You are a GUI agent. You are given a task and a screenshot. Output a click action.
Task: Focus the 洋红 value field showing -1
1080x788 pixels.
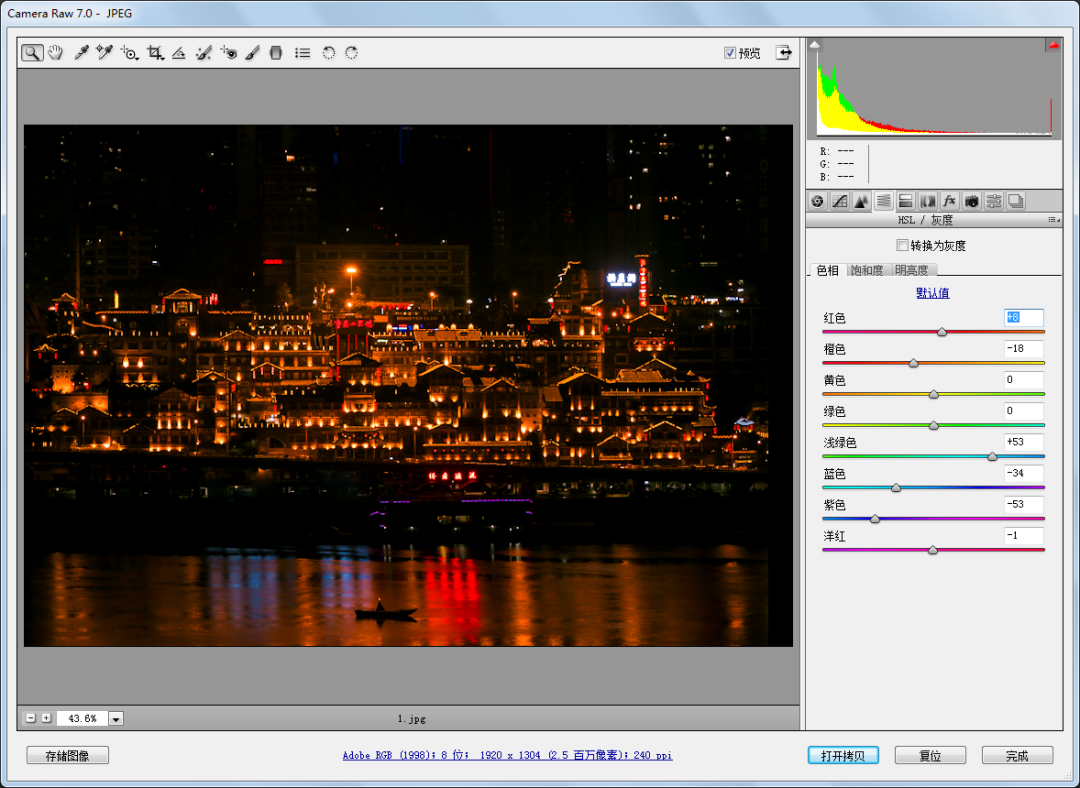pos(1024,535)
